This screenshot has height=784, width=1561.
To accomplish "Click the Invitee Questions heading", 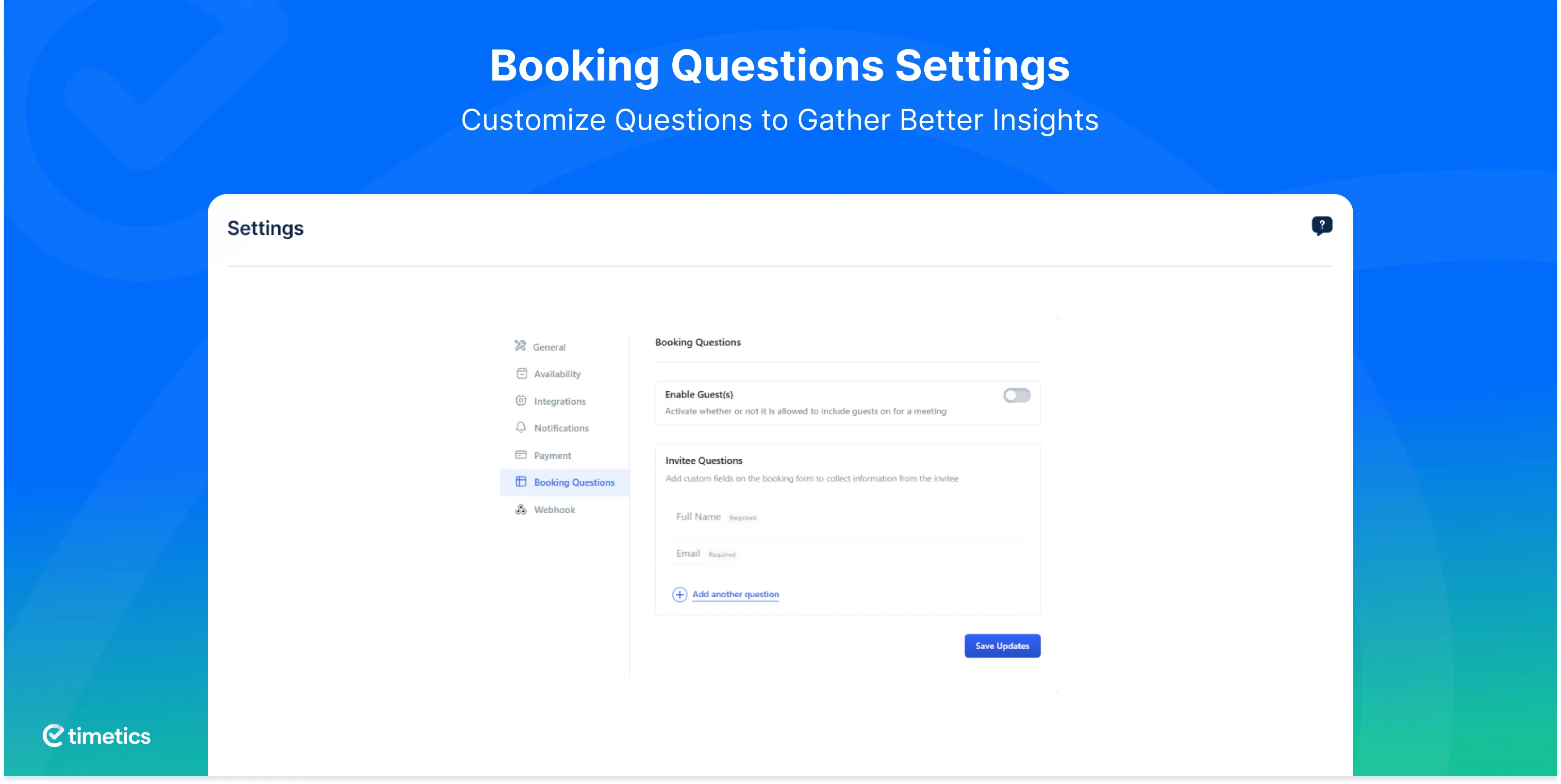I will [x=703, y=460].
